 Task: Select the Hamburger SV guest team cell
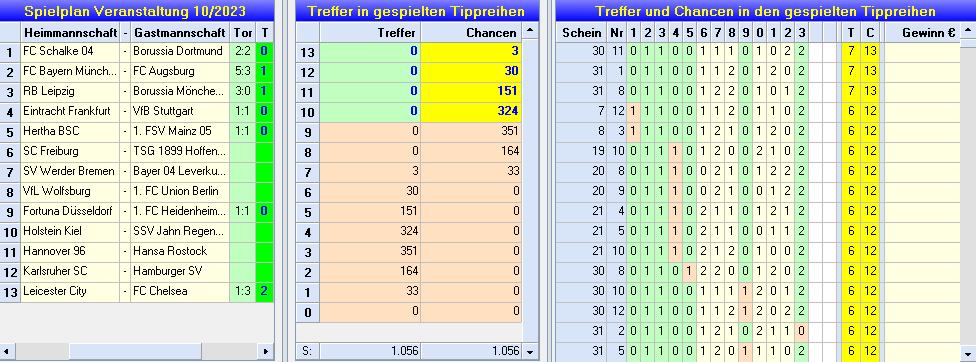click(179, 272)
